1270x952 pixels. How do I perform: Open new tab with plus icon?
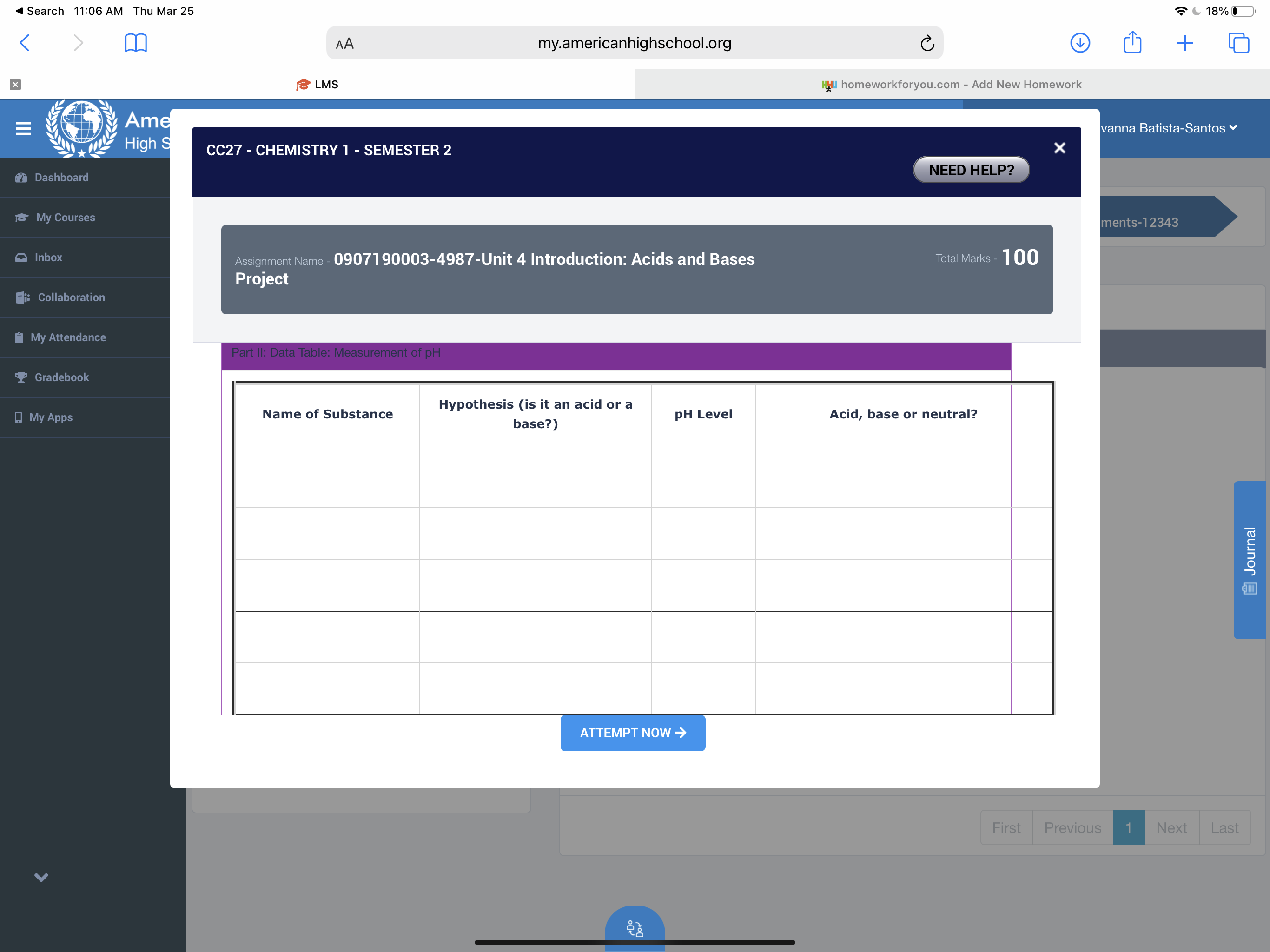[x=1184, y=43]
